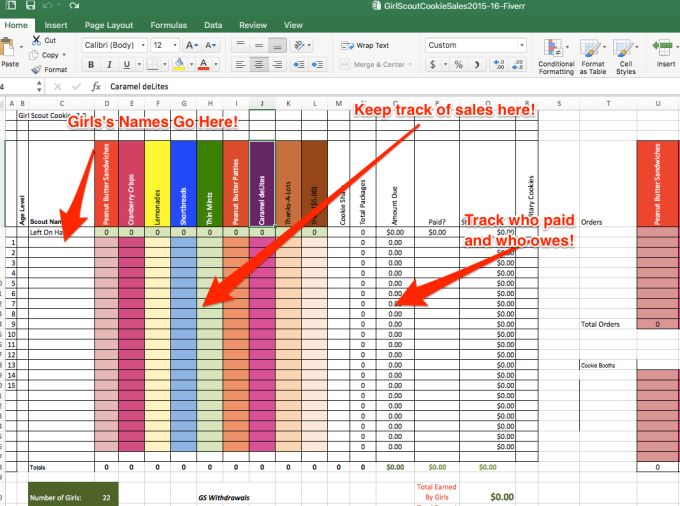Image resolution: width=680 pixels, height=506 pixels.
Task: Cancel formula entry with X
Action: (57, 86)
